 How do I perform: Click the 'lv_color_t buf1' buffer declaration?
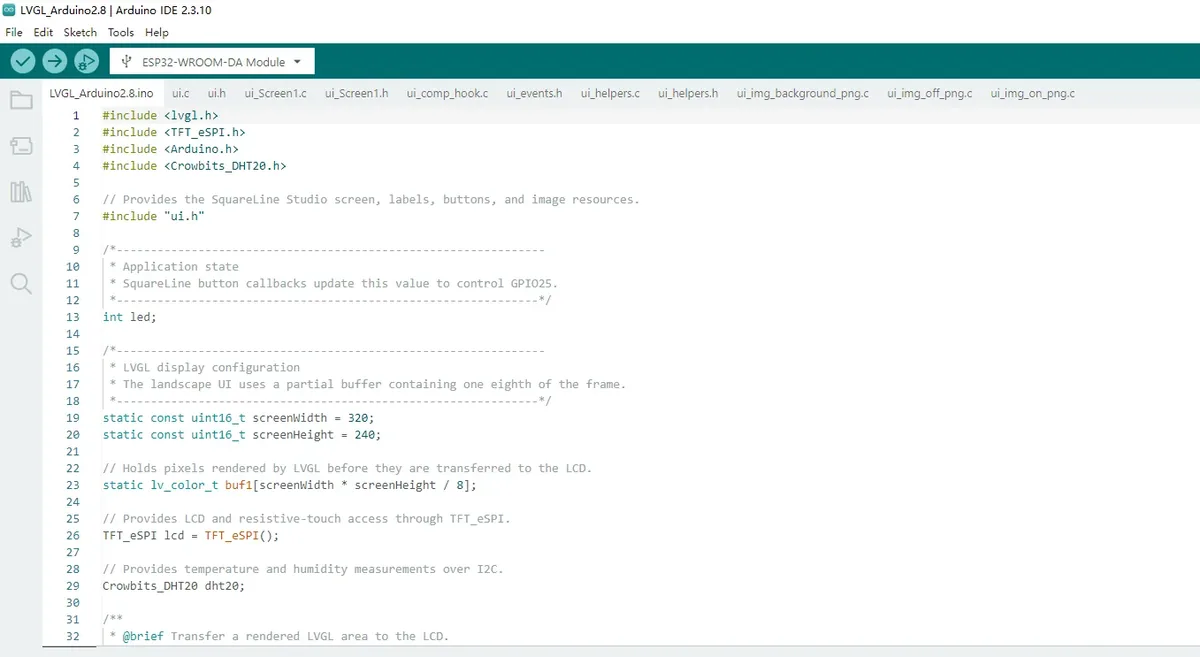pyautogui.click(x=290, y=485)
